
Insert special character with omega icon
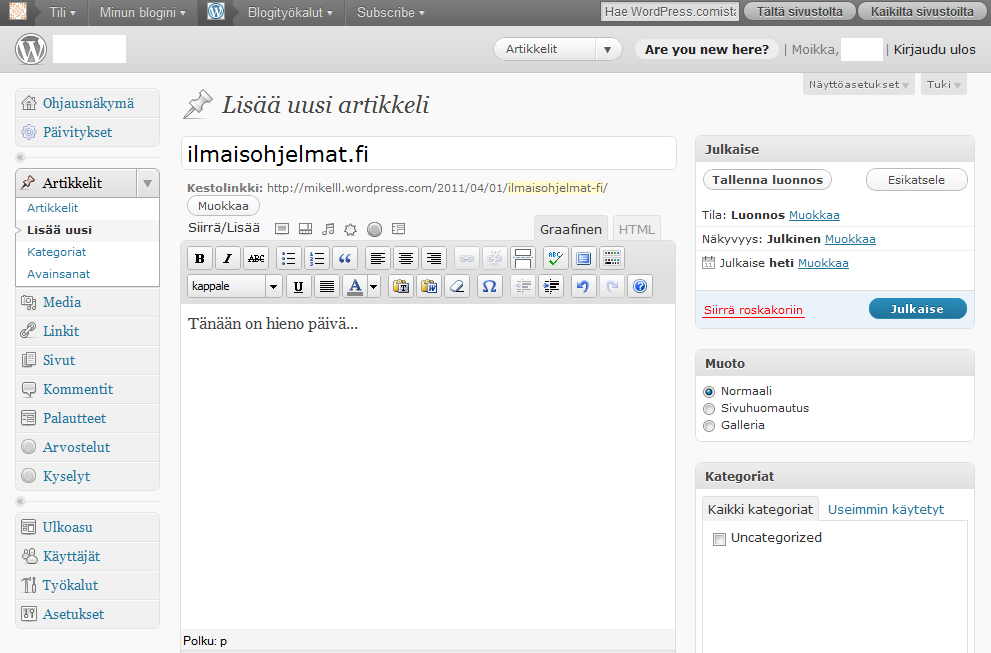coord(489,286)
